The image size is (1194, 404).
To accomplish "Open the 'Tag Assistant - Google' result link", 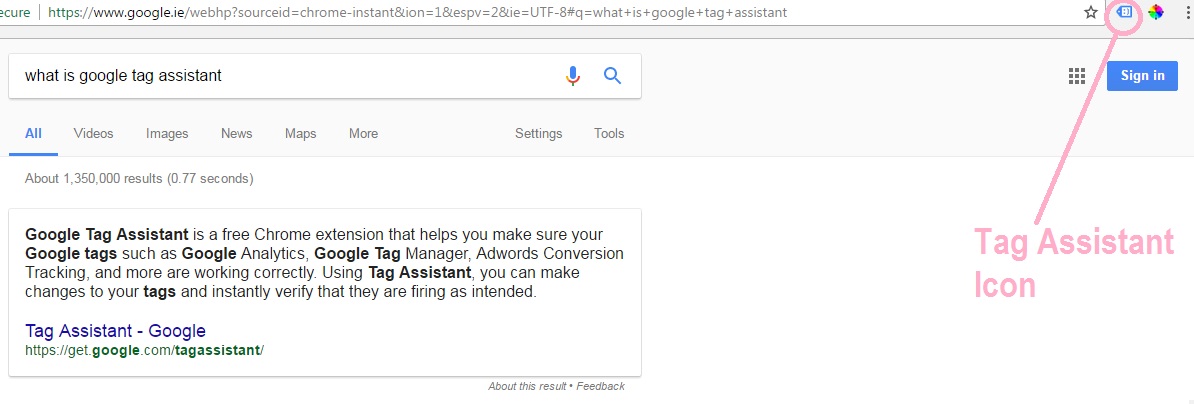I will [115, 331].
